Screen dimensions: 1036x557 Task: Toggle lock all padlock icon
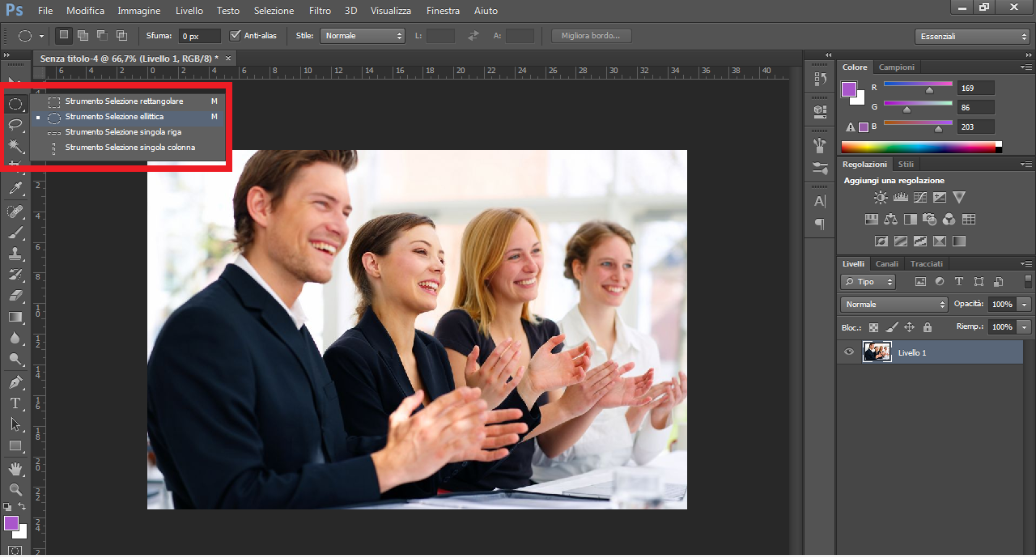pos(927,327)
